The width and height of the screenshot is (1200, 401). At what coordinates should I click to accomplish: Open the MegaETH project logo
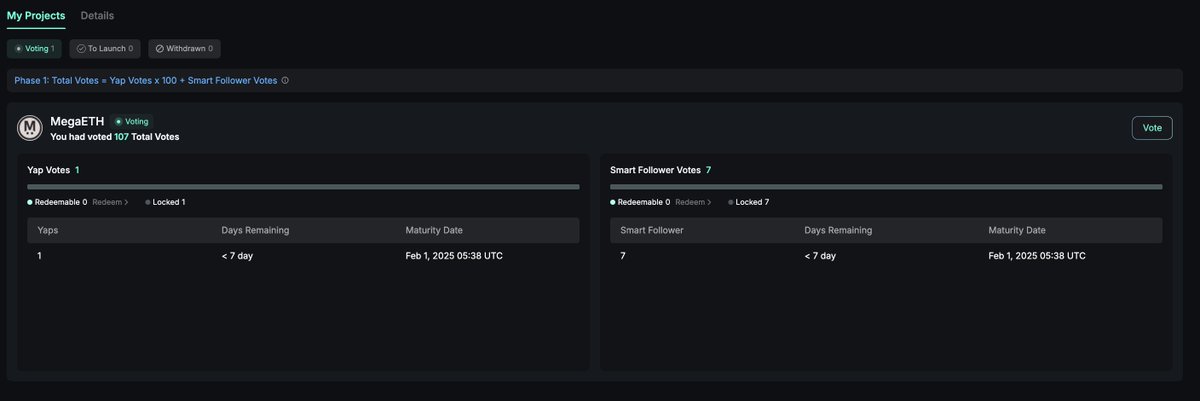coord(30,128)
